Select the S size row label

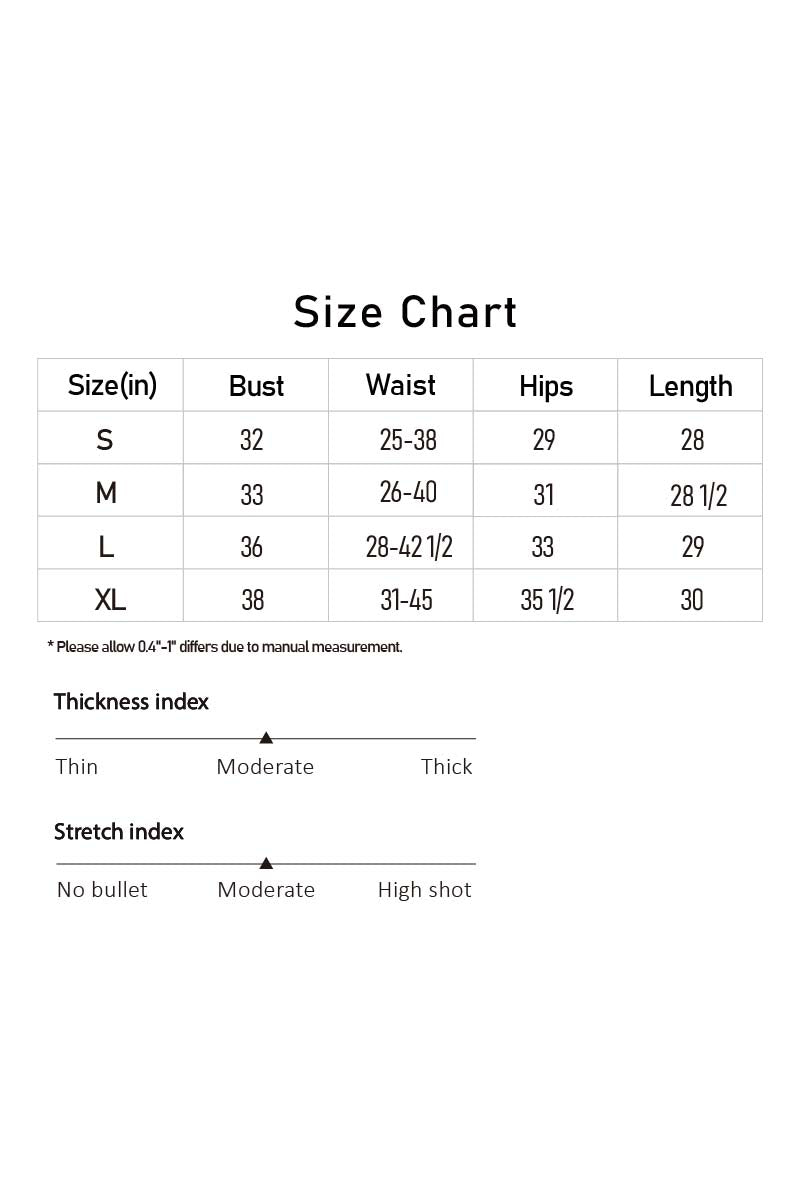click(x=105, y=439)
